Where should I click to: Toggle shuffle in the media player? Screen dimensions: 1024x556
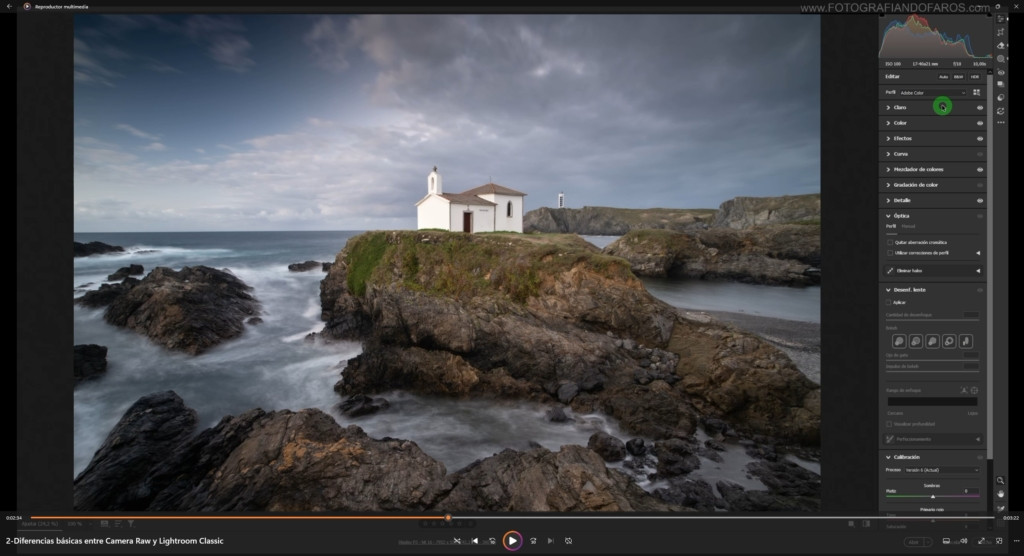(x=456, y=541)
